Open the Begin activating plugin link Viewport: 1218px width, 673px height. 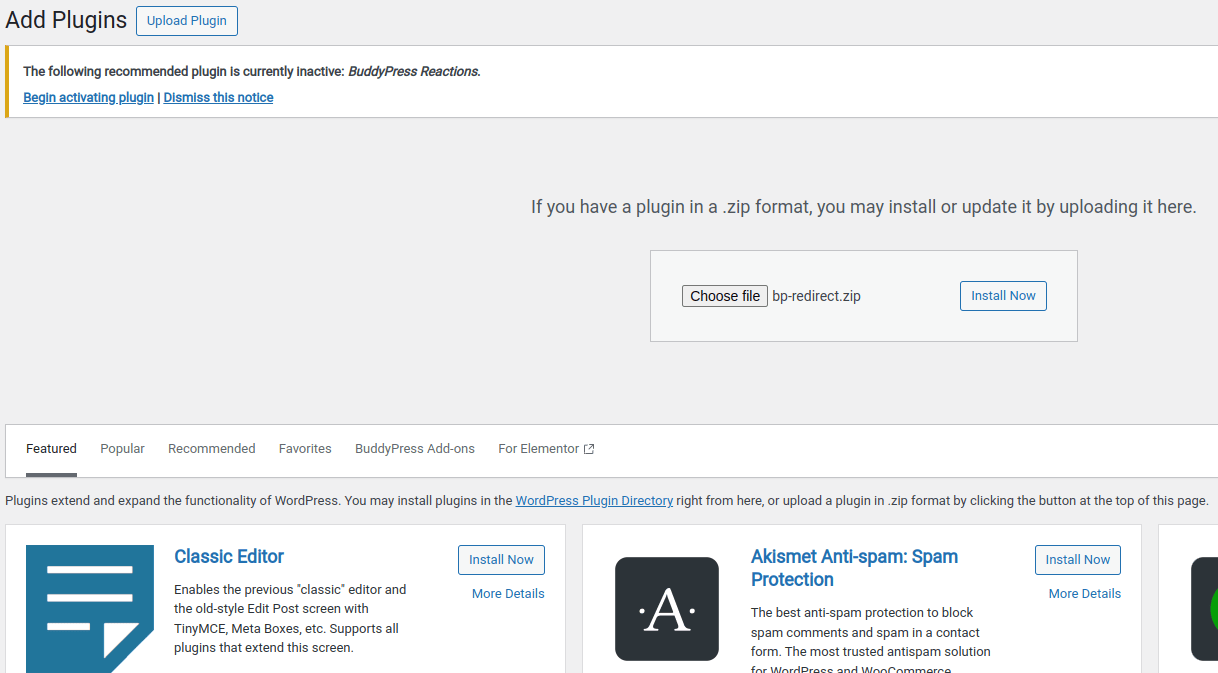[x=88, y=98]
